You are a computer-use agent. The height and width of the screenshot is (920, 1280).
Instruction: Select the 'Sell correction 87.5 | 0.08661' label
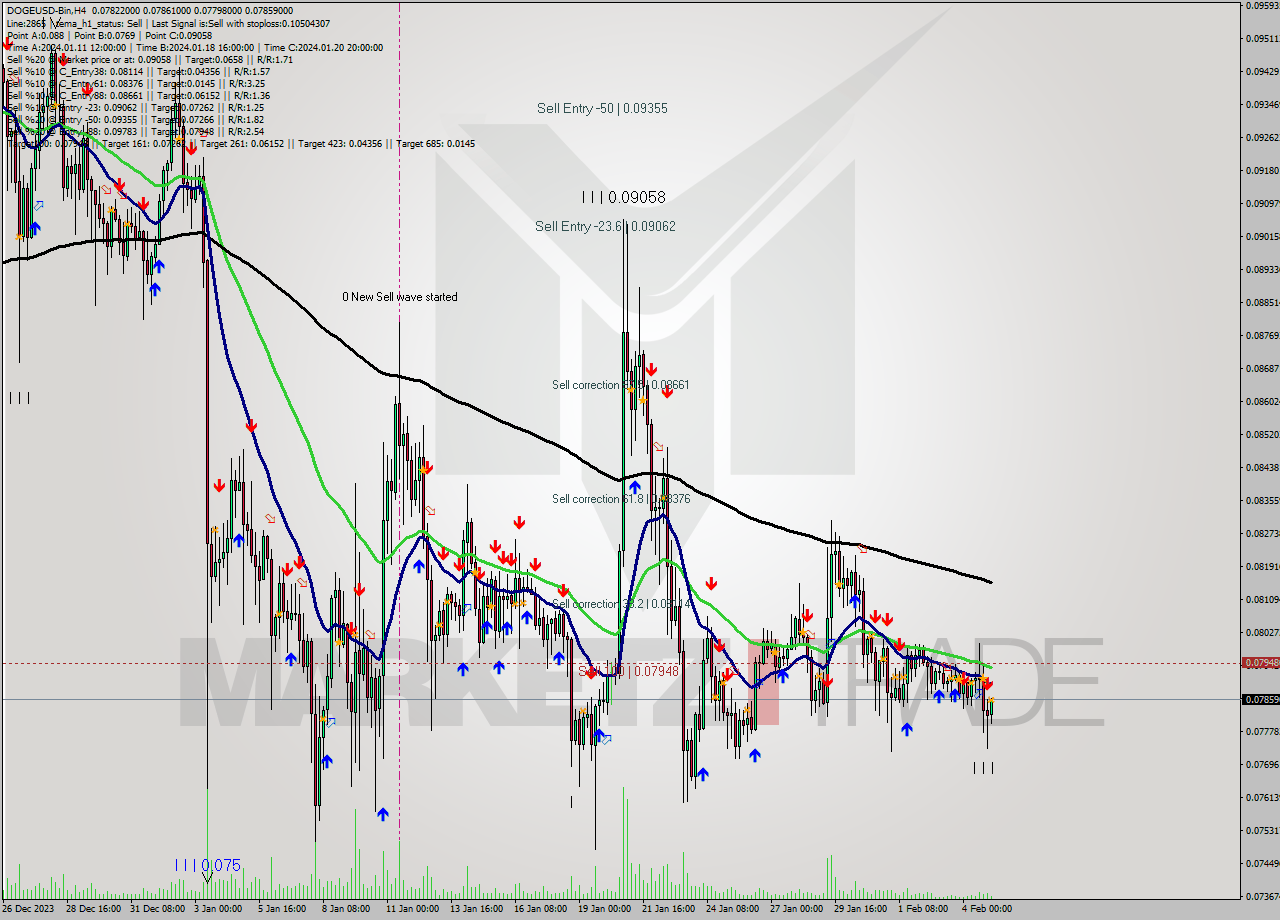coord(621,384)
